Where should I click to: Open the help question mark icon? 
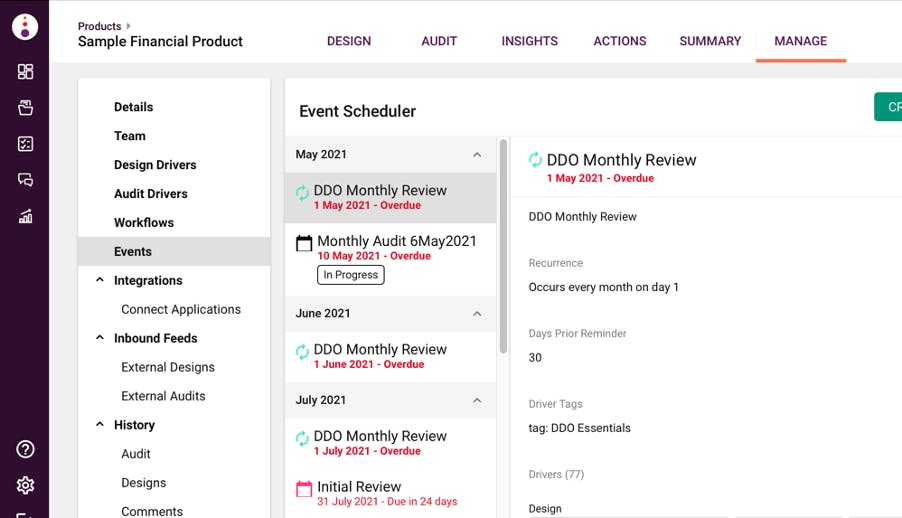pos(25,449)
